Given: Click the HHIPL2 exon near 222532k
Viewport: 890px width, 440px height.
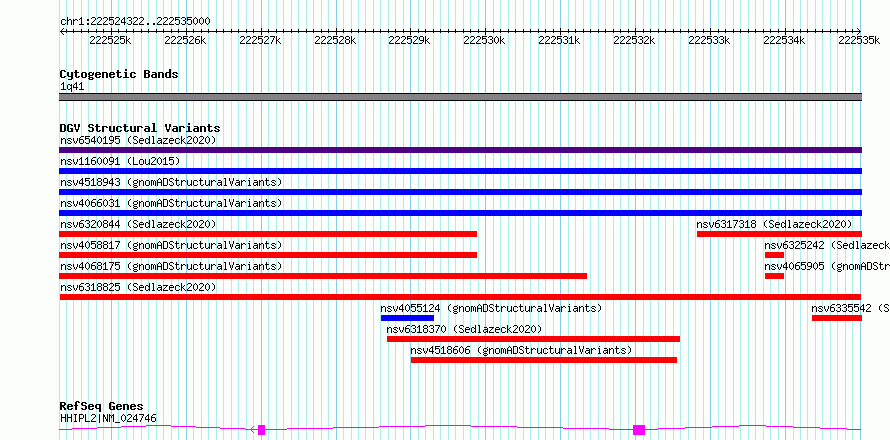Looking at the screenshot, I should coord(639,430).
